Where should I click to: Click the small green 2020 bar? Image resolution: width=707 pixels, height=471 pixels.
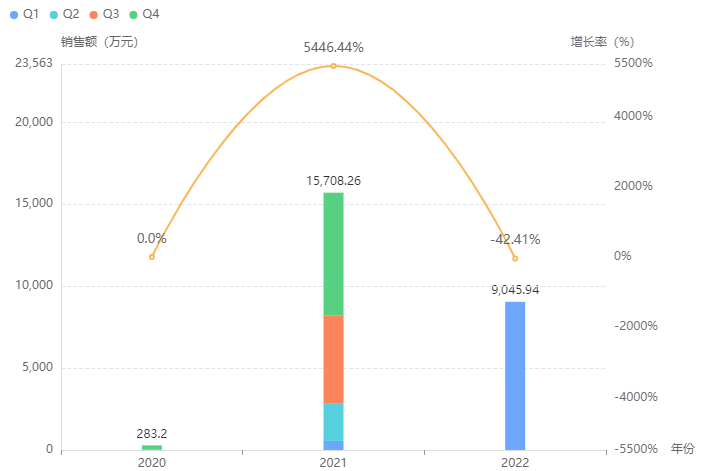point(152,447)
